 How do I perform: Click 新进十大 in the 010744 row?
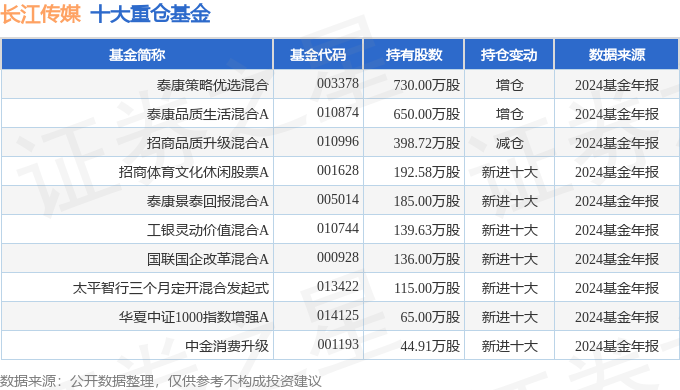coord(510,230)
